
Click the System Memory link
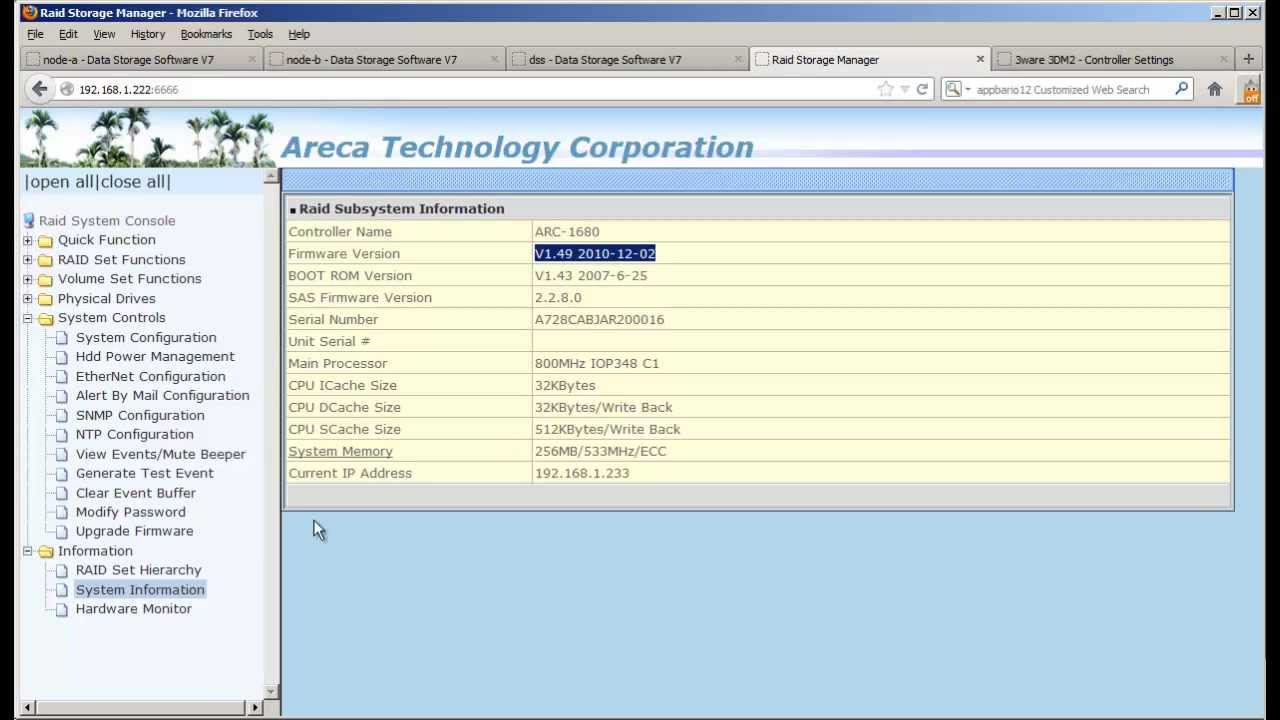click(x=340, y=451)
